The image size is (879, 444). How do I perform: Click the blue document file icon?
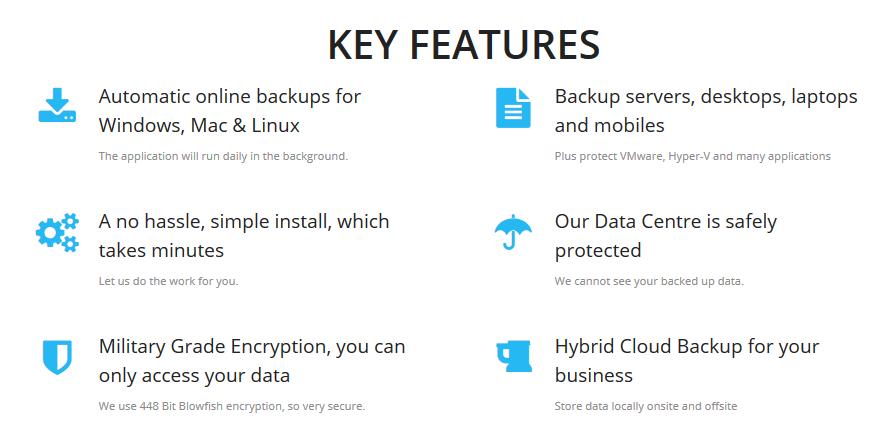(x=513, y=108)
